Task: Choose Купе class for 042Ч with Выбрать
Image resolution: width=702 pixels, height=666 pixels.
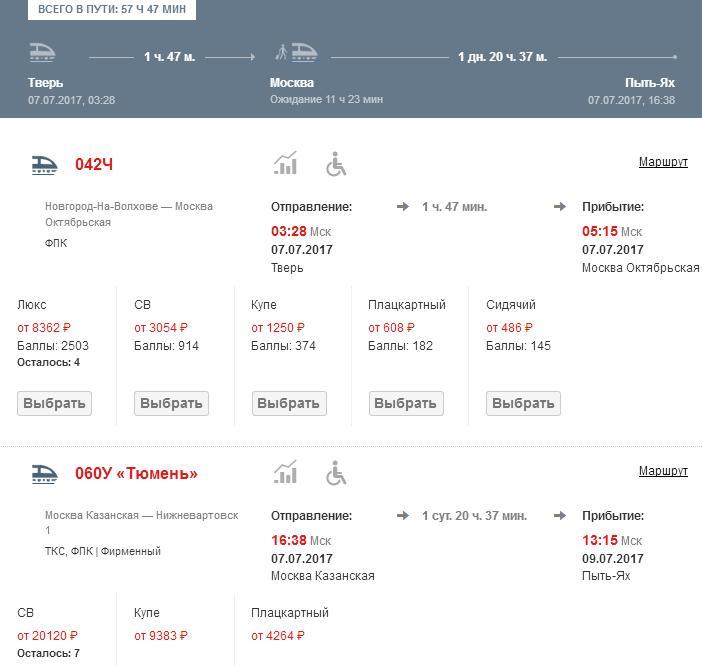Action: tap(289, 403)
